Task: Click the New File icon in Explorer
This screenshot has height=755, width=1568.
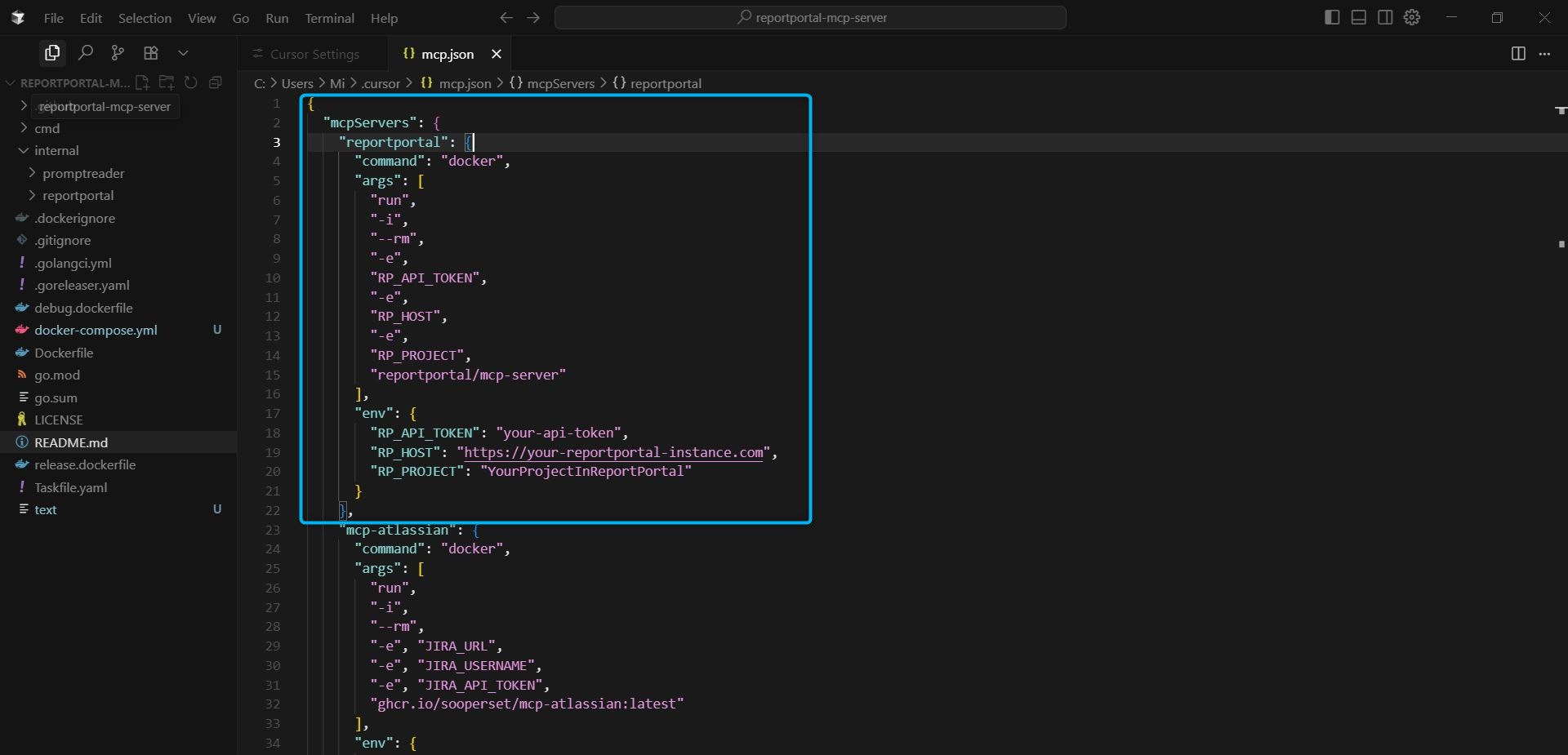Action: point(142,82)
